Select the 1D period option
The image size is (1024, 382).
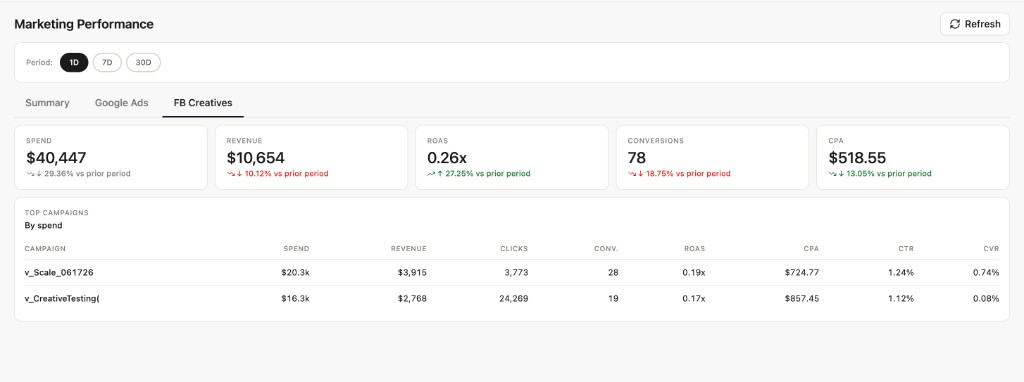[74, 63]
